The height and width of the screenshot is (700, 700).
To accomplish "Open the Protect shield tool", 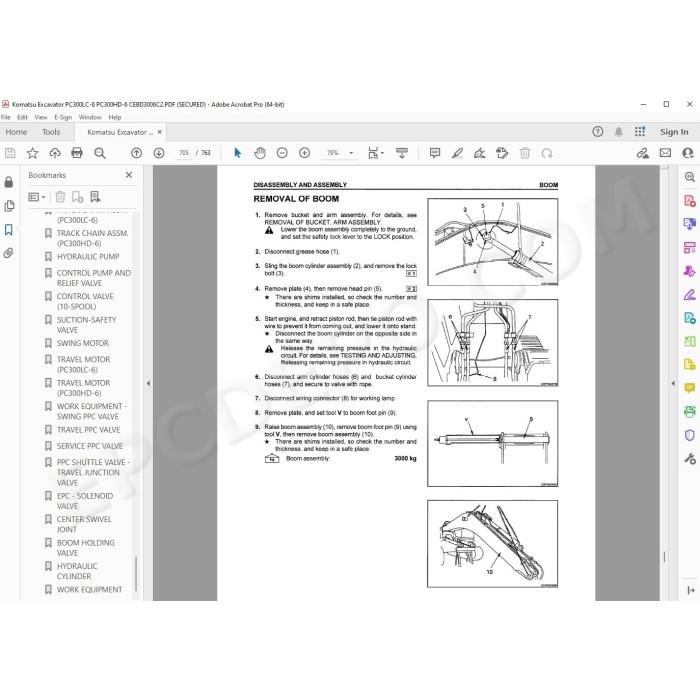I will [x=690, y=435].
